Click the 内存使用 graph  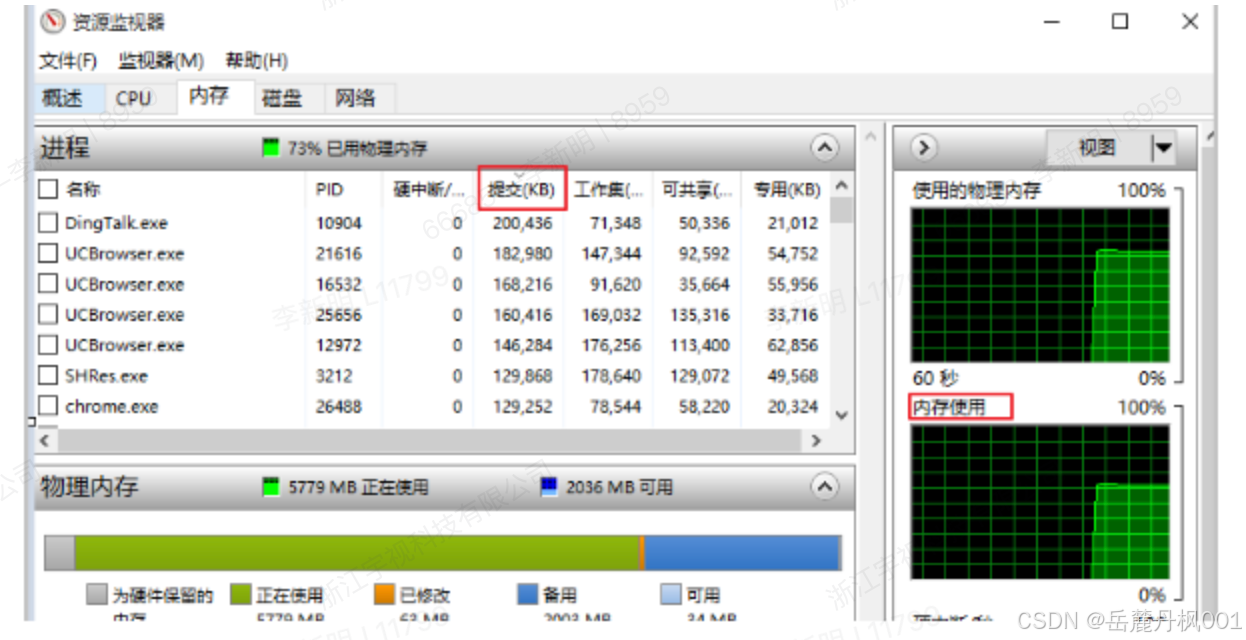click(1039, 502)
